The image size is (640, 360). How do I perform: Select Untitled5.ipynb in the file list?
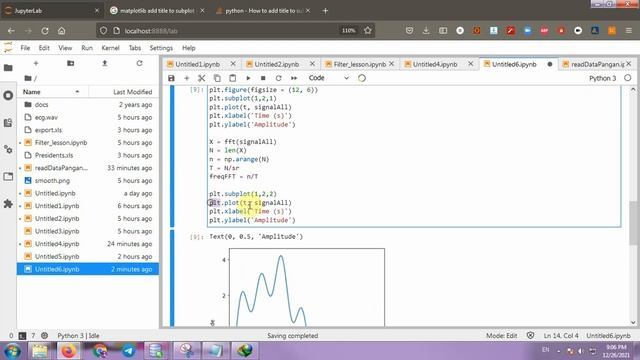pyautogui.click(x=87, y=256)
